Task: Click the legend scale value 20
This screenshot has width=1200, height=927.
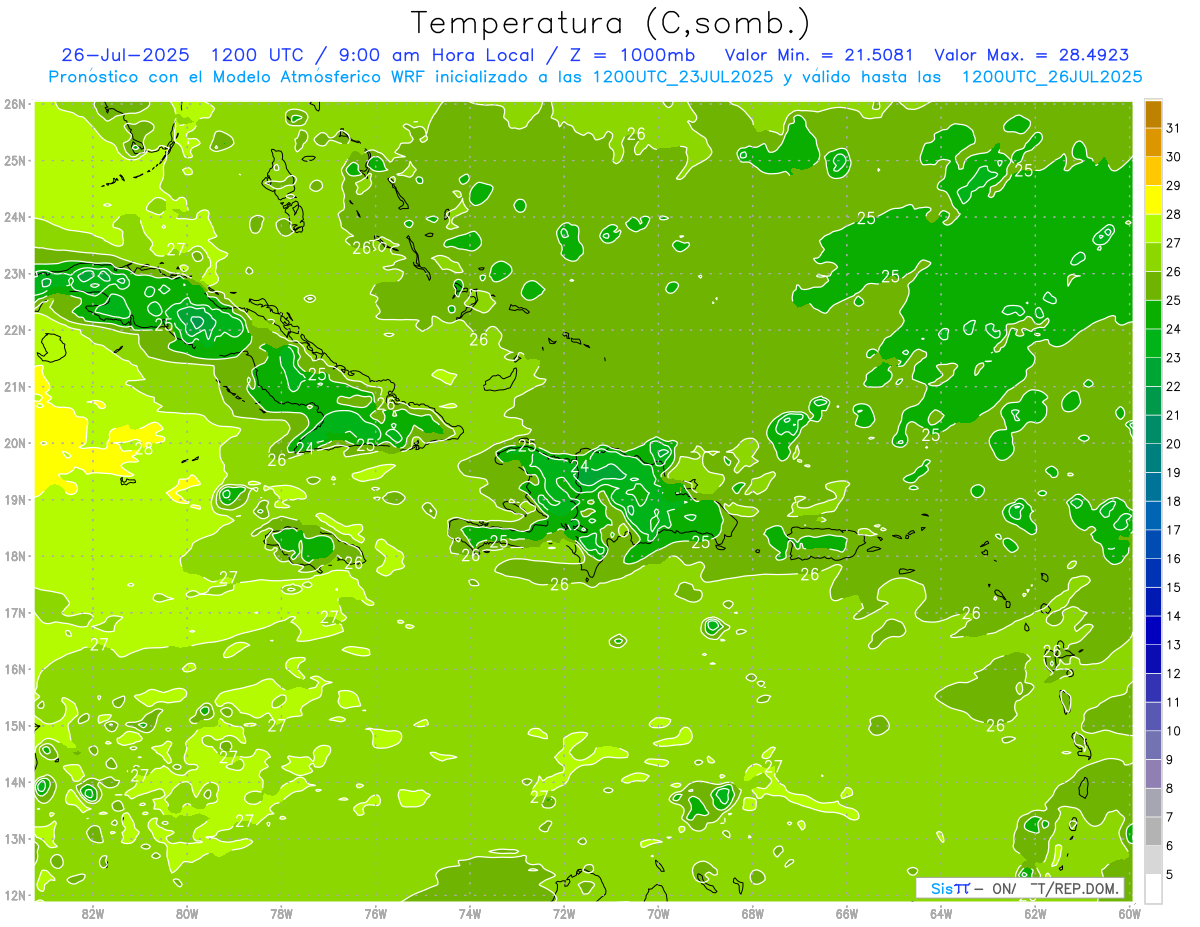Action: coord(1173,443)
